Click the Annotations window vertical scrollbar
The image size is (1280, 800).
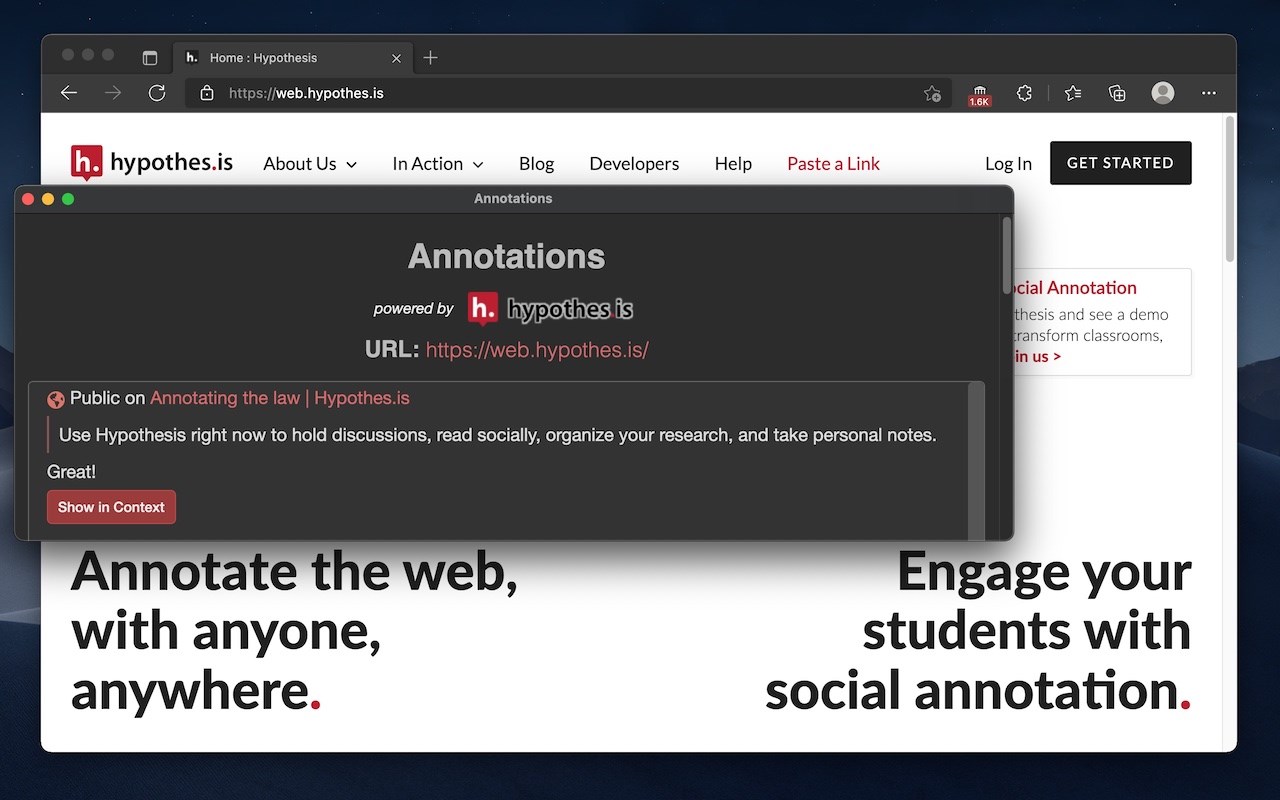(x=1007, y=256)
